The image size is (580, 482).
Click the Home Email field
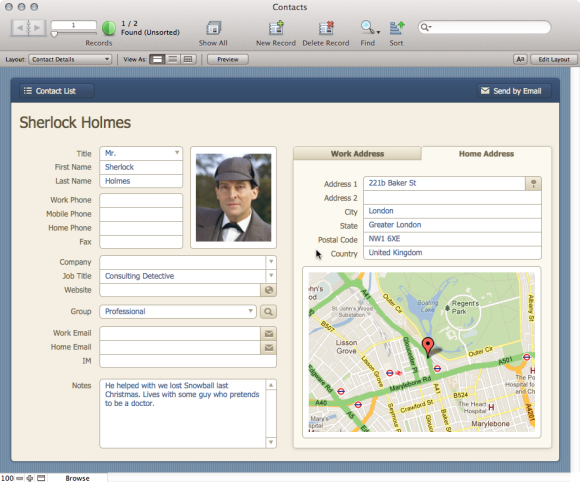tap(180, 348)
